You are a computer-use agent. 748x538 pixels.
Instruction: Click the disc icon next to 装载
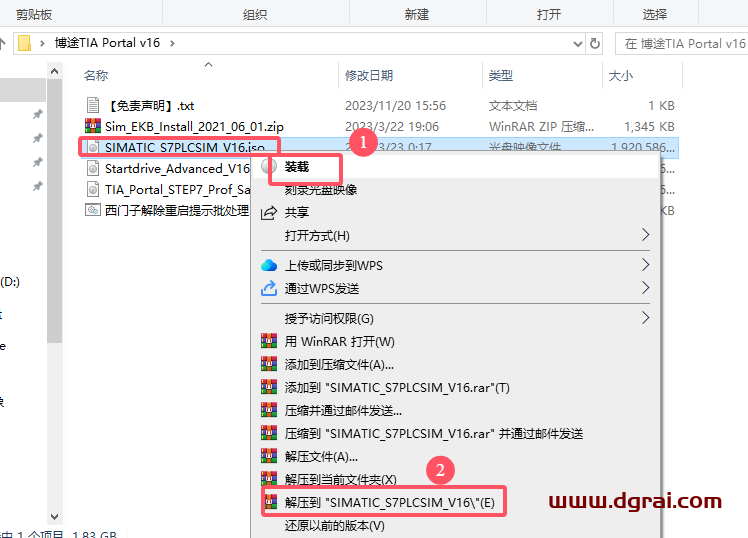click(269, 166)
